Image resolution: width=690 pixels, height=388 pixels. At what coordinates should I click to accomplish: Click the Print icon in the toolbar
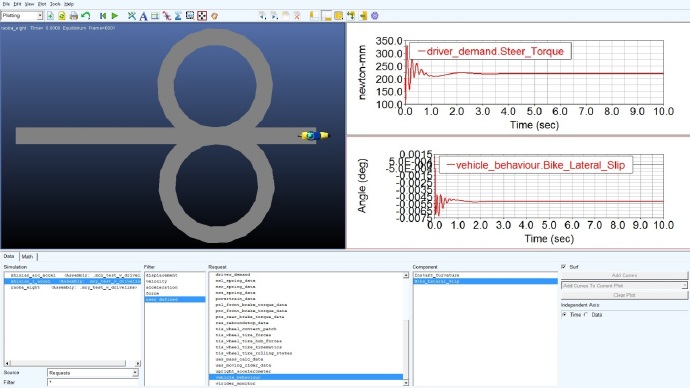pos(73,16)
